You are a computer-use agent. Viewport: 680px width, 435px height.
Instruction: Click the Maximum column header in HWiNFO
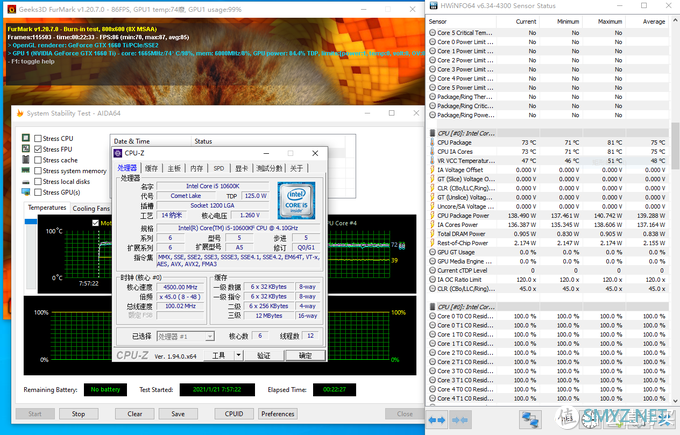(x=604, y=21)
